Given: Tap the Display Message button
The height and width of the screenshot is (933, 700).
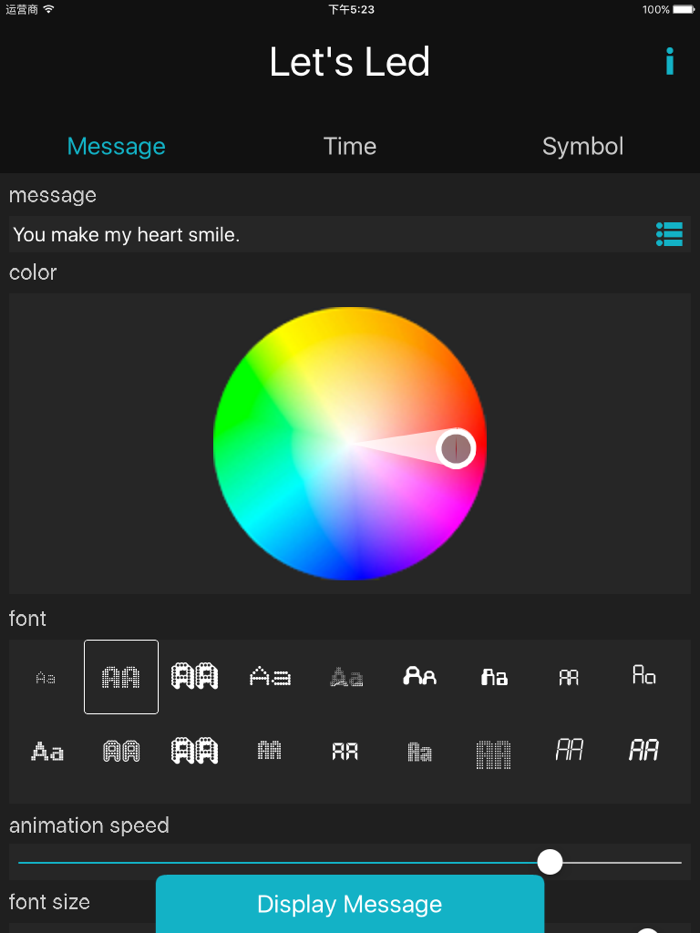Looking at the screenshot, I should [350, 904].
